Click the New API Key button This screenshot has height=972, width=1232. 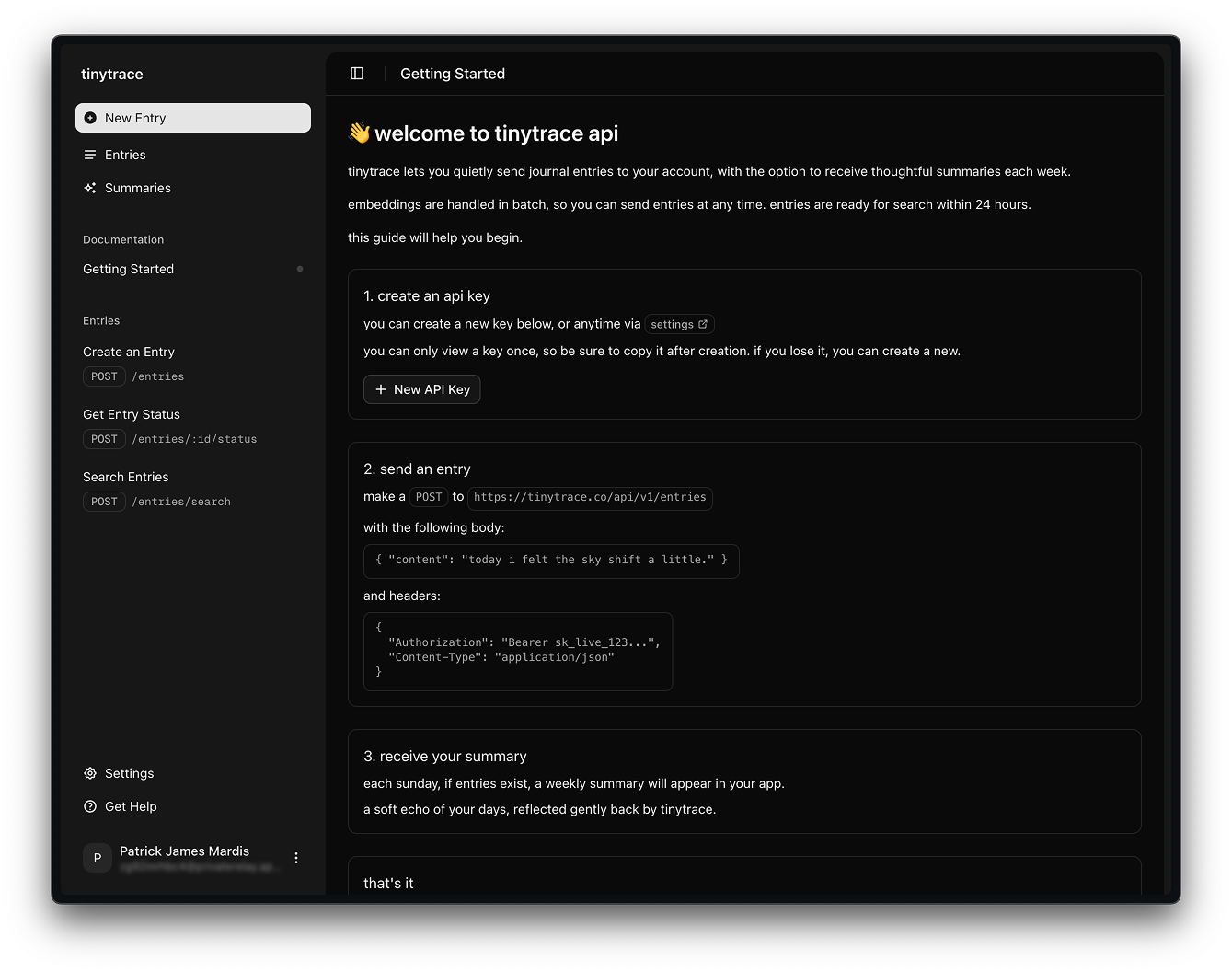pos(422,389)
